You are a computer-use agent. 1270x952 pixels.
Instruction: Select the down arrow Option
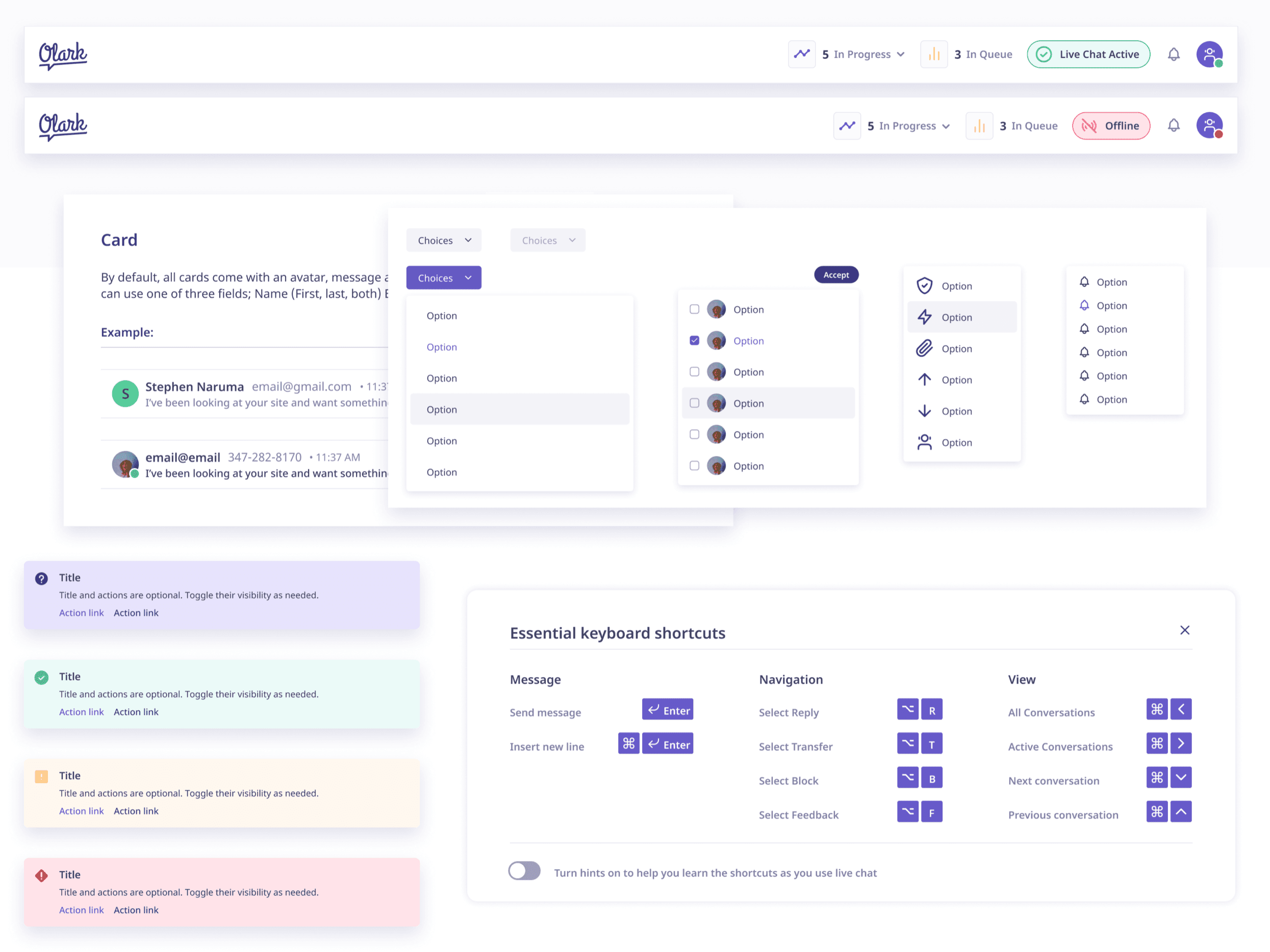pyautogui.click(x=962, y=411)
